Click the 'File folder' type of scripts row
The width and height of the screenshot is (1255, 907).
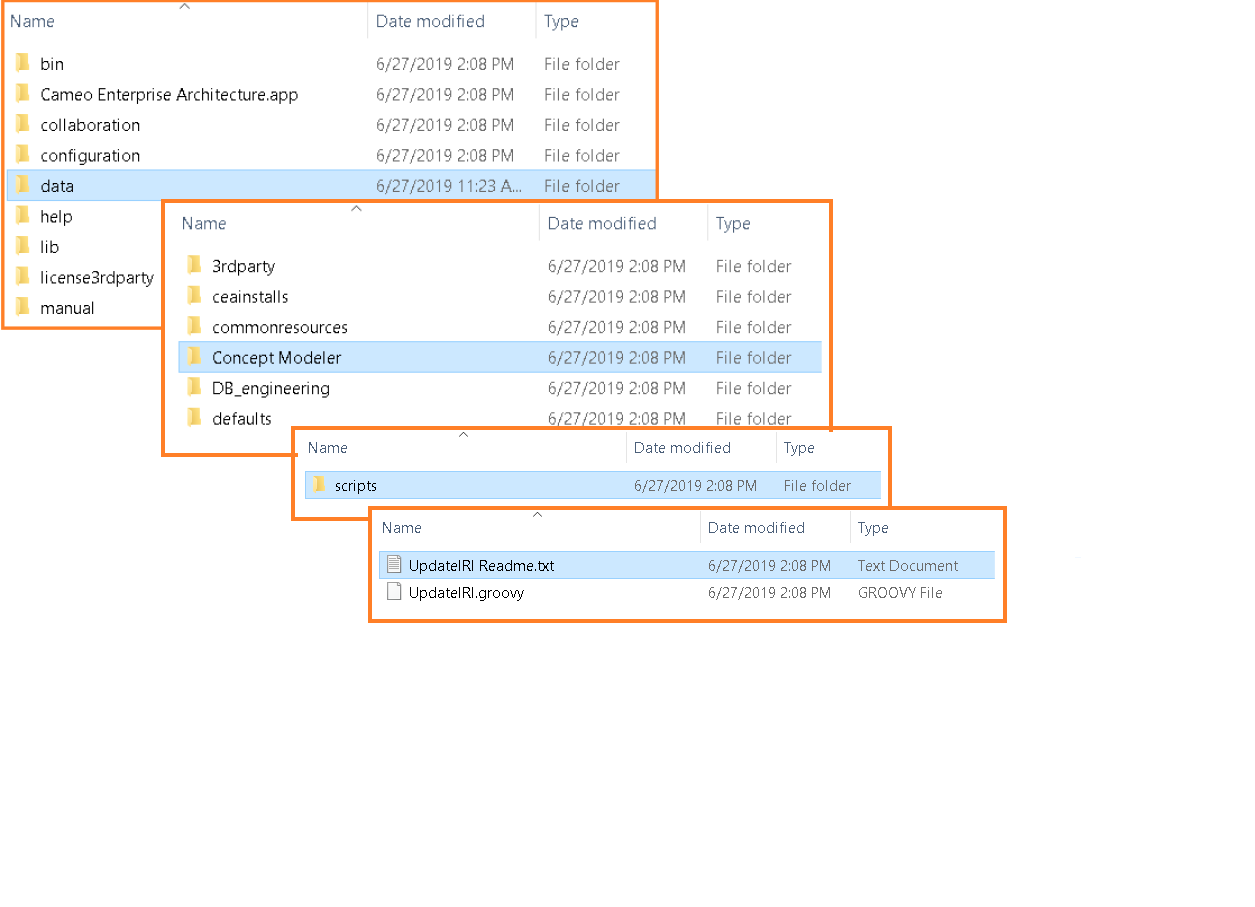(817, 486)
